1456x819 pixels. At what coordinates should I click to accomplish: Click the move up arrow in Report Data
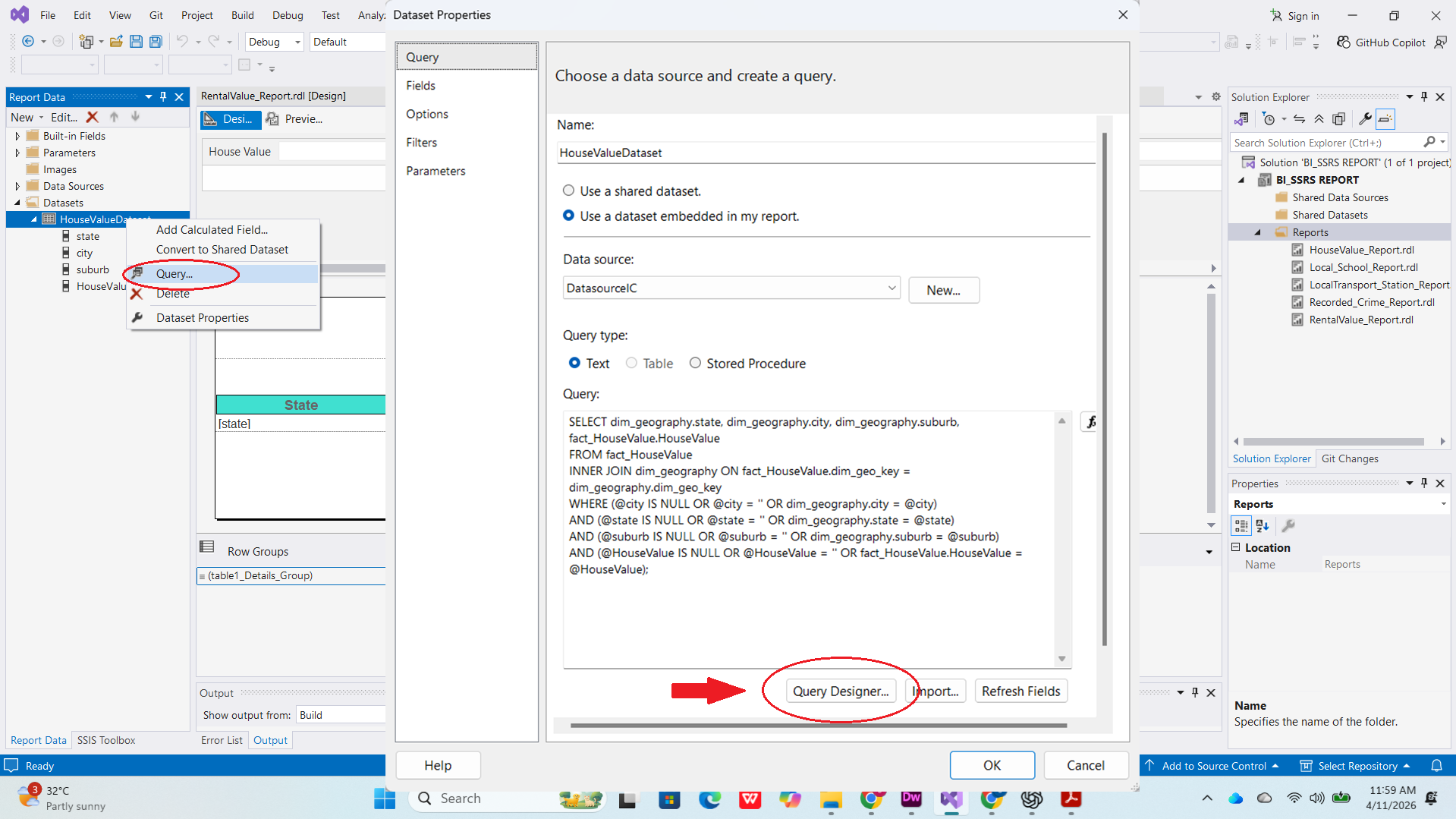tap(115, 117)
